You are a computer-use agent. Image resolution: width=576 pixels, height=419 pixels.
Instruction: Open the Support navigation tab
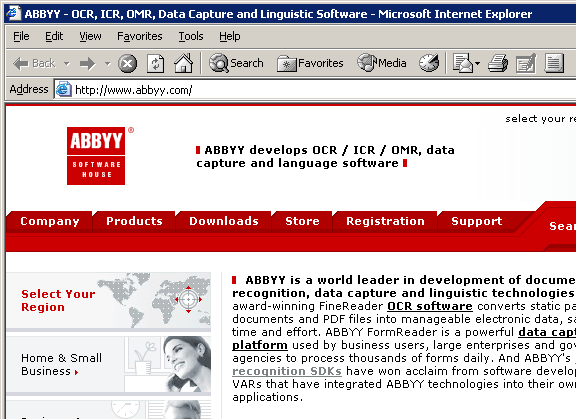(x=476, y=221)
